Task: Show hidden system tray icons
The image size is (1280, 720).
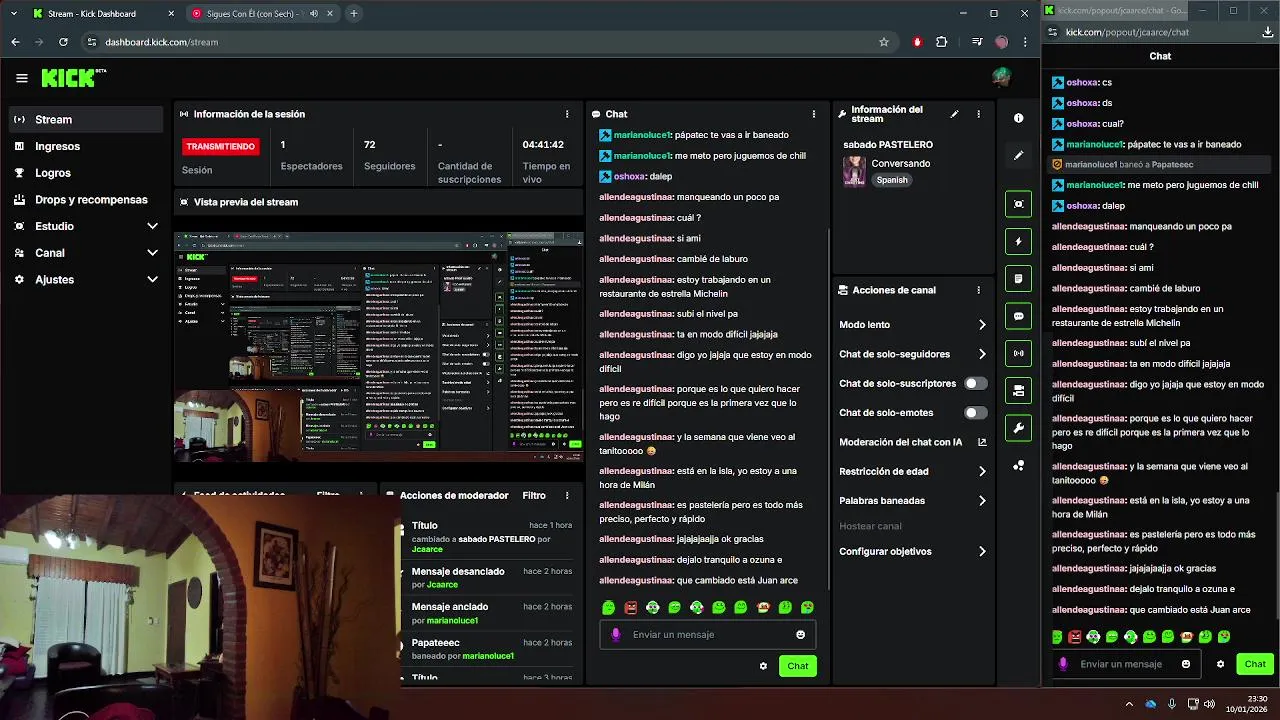Action: [x=1130, y=704]
